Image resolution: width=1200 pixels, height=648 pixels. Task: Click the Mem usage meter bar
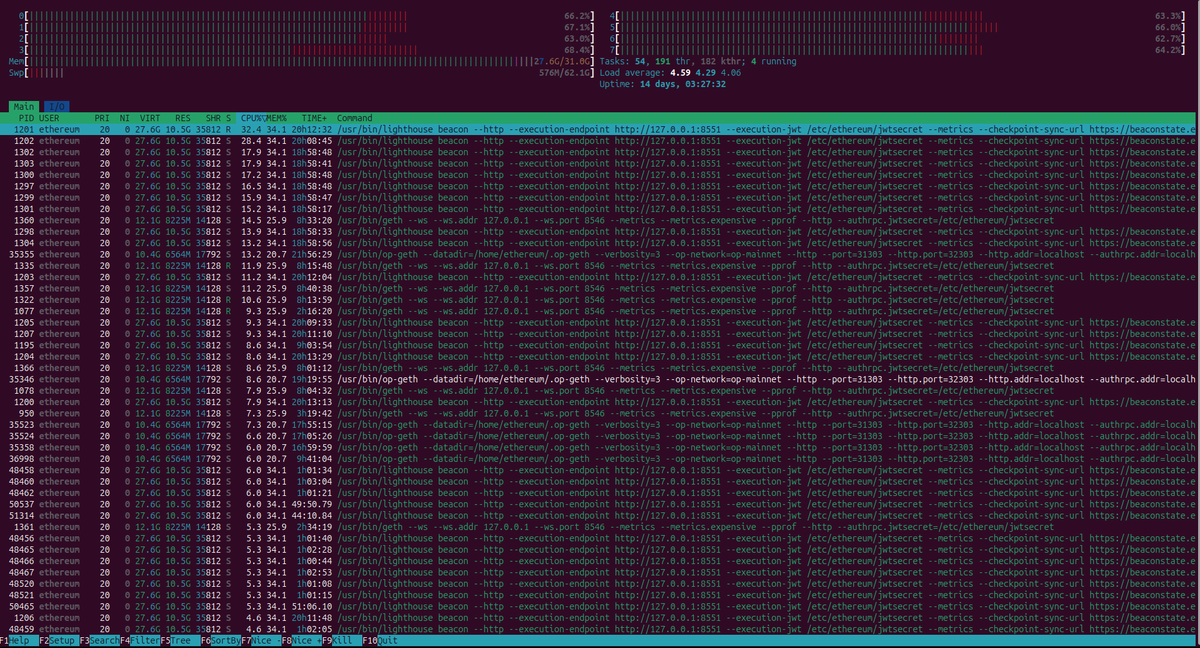(x=302, y=61)
